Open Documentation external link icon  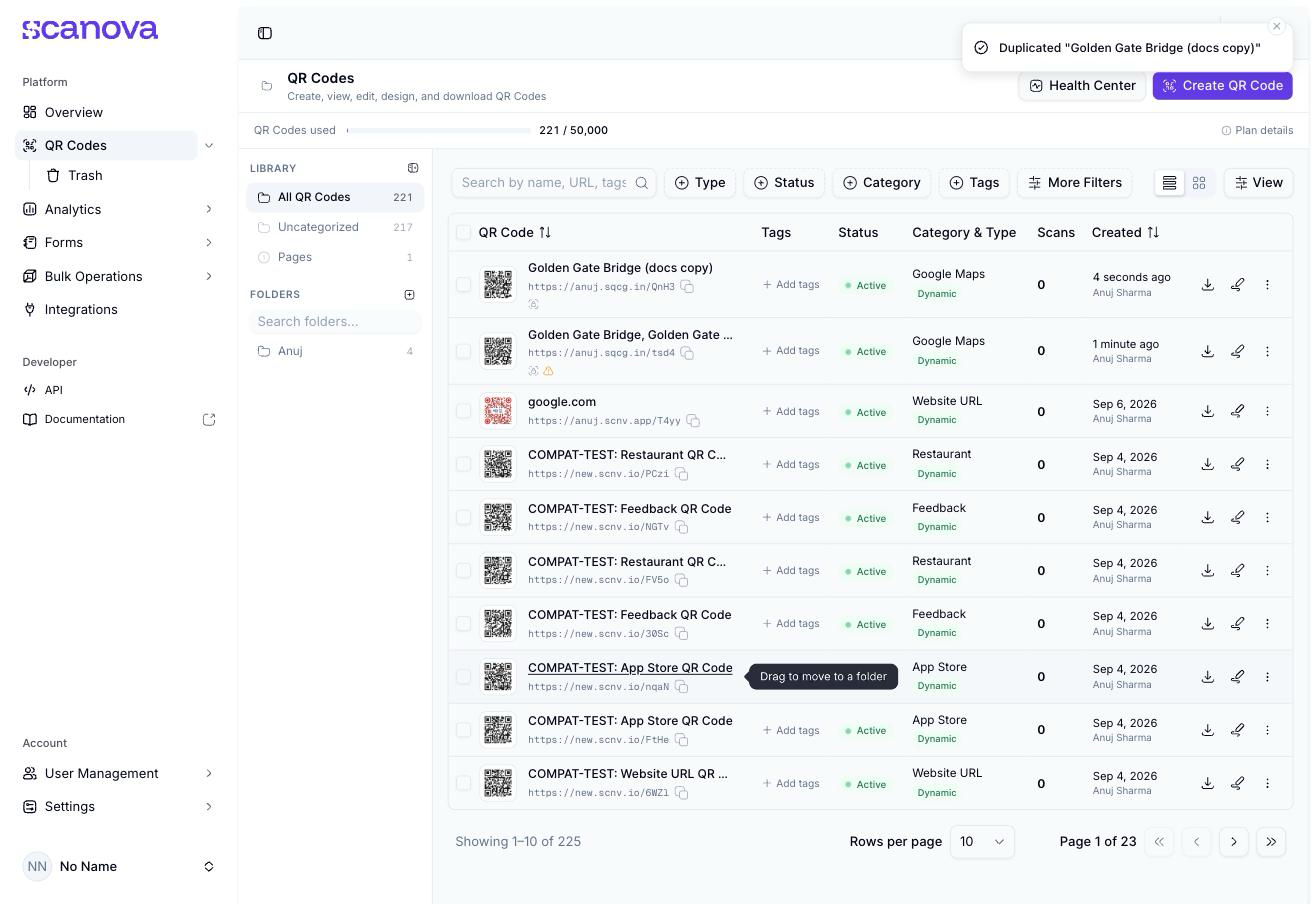pyautogui.click(x=209, y=420)
